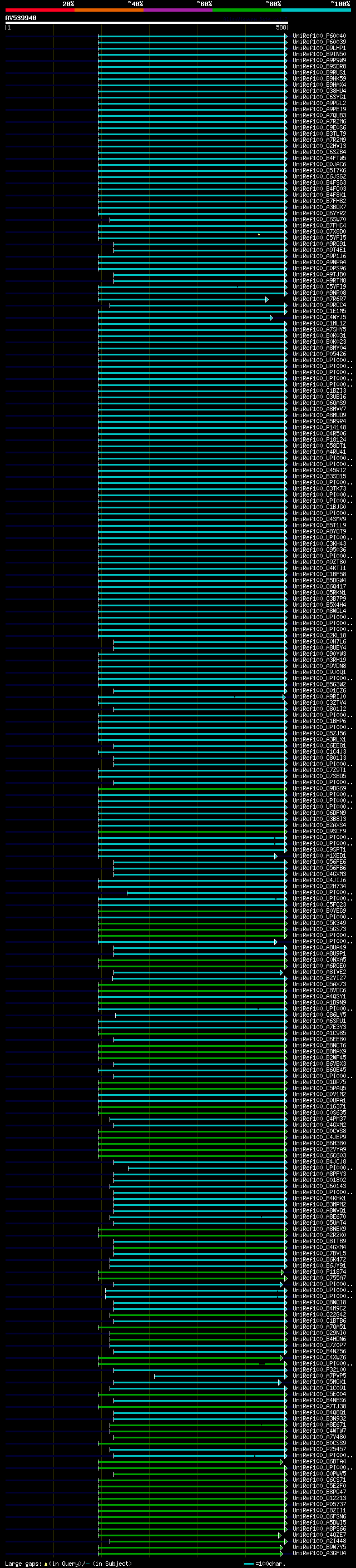This screenshot has height=1568, width=356.
Task: Open hit UniRef100_P60040
Action: point(319,36)
